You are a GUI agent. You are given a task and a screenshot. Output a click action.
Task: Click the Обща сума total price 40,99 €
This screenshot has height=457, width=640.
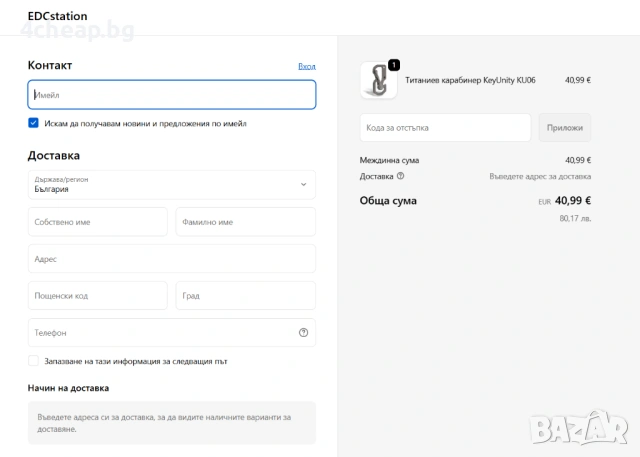tap(573, 200)
